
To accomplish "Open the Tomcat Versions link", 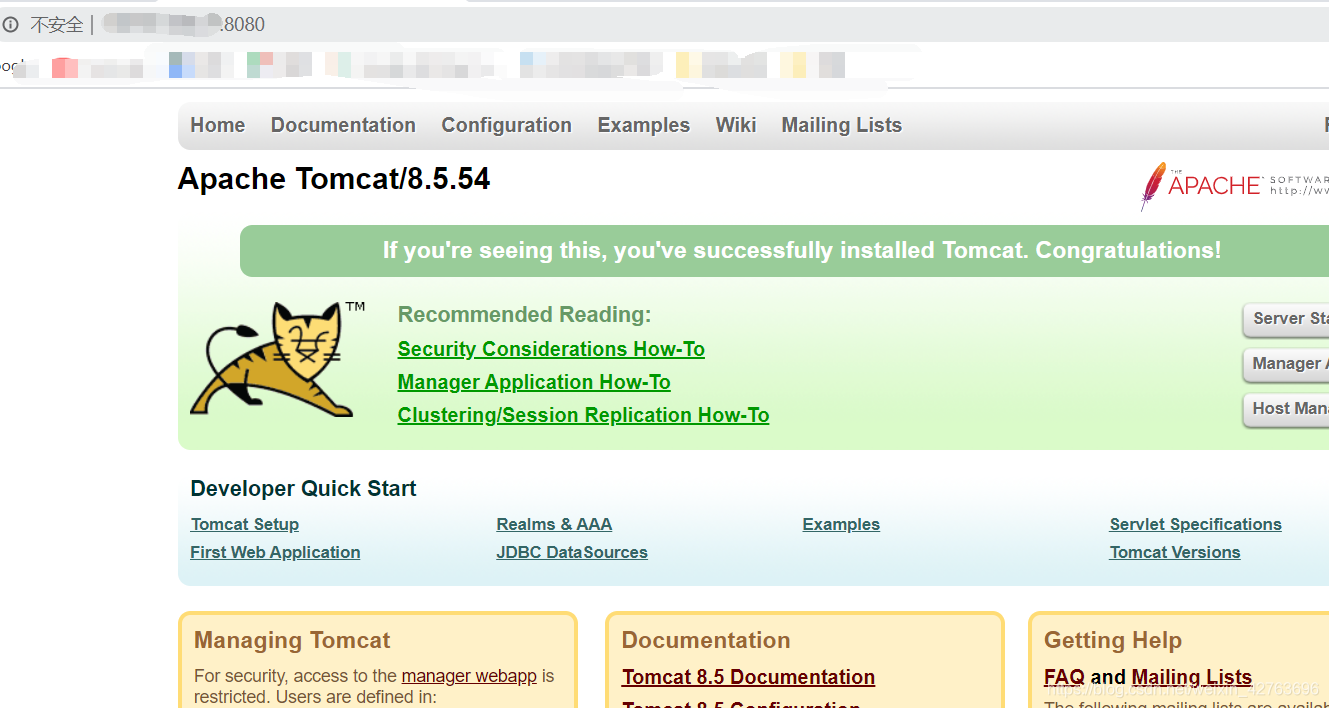I will point(1175,552).
